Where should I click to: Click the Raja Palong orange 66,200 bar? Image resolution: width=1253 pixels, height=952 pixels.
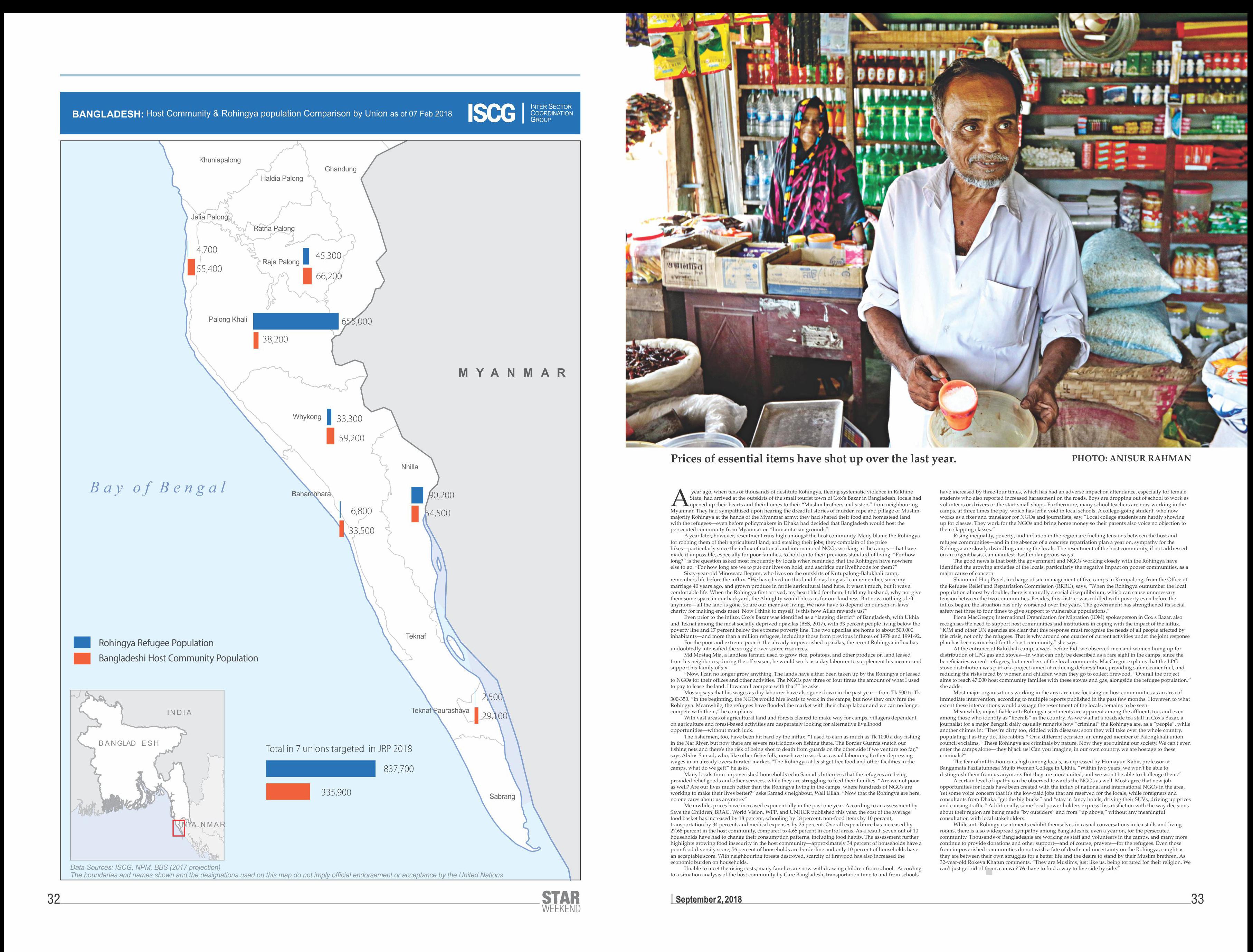click(307, 276)
